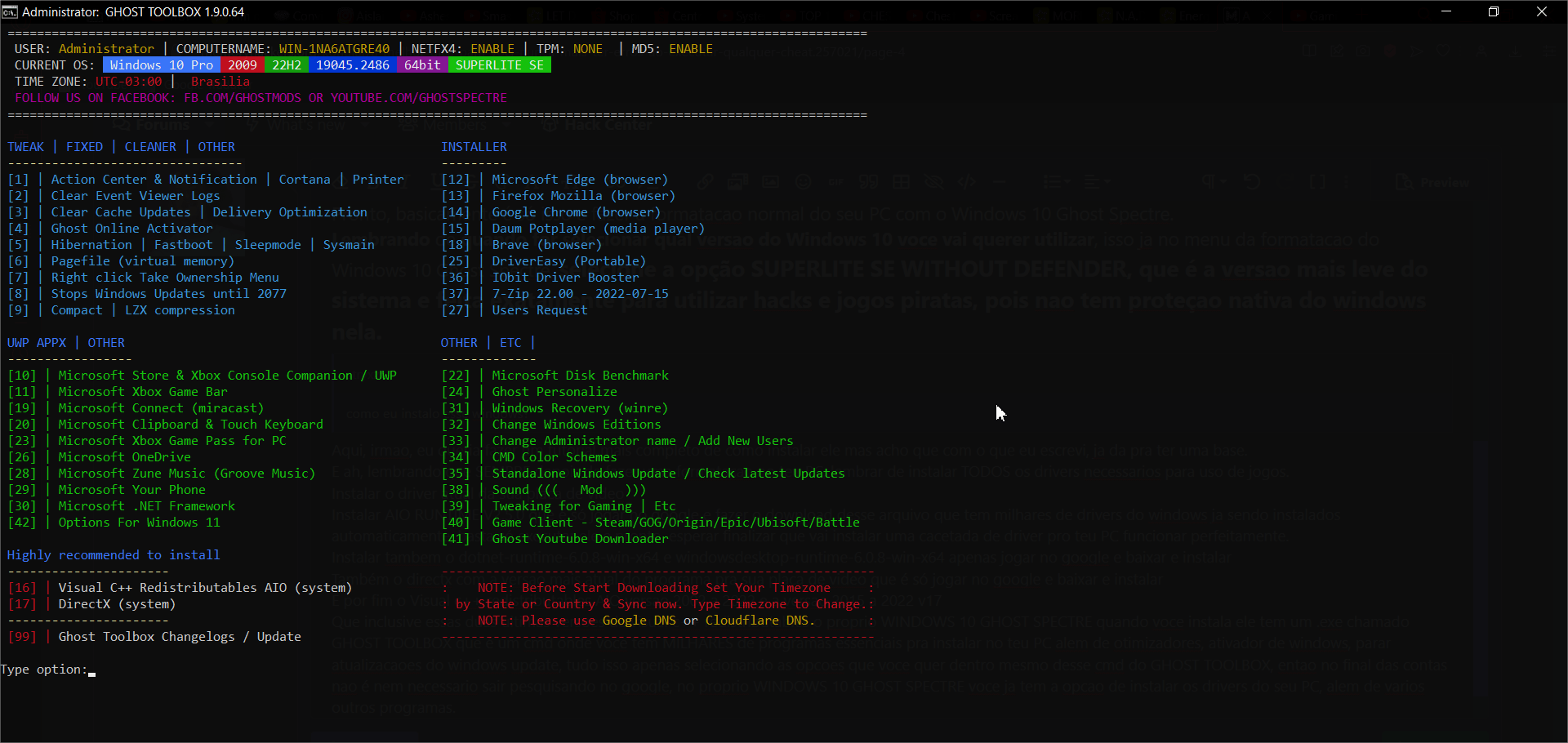This screenshot has width=1568, height=743.
Task: Click 'Ghost Online Activator' entry
Action: [131, 229]
